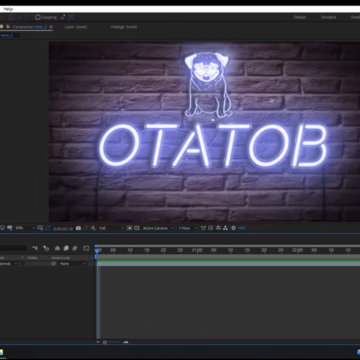This screenshot has width=360, height=360.
Task: Open the Graph Editor icon in timeline
Action: click(86, 248)
